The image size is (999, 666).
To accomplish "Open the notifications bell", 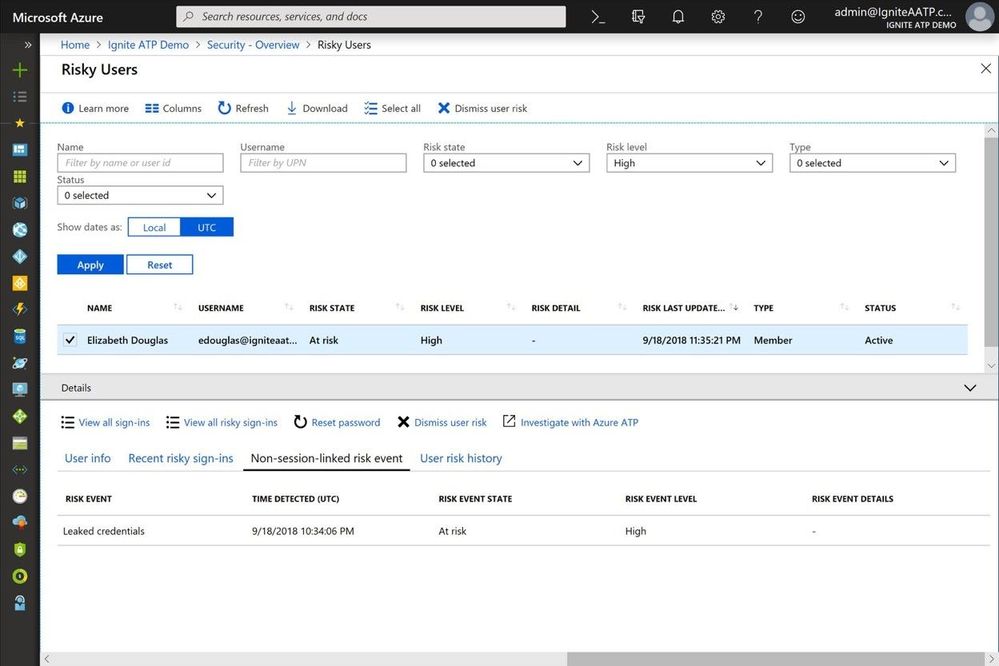I will pyautogui.click(x=678, y=17).
